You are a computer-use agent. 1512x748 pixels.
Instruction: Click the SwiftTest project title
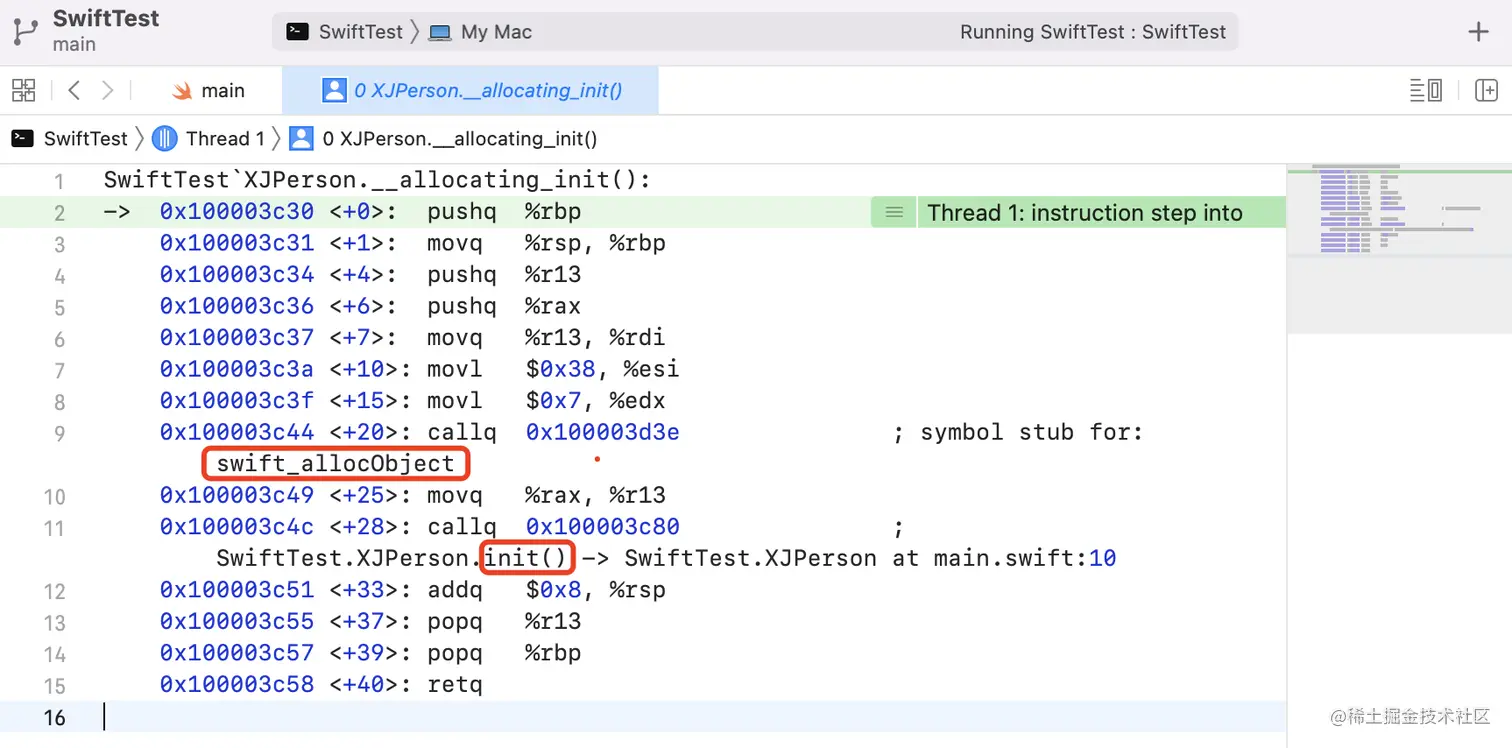click(106, 18)
